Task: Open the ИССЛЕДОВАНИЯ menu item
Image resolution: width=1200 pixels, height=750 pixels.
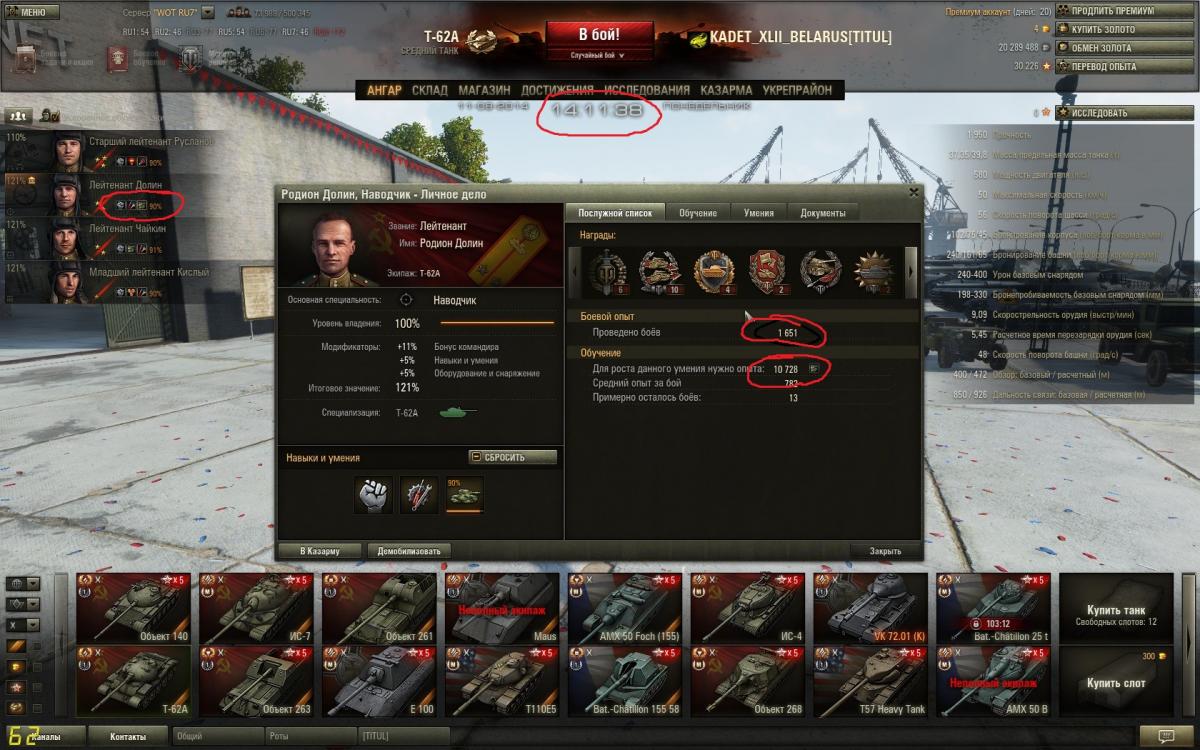Action: click(647, 90)
